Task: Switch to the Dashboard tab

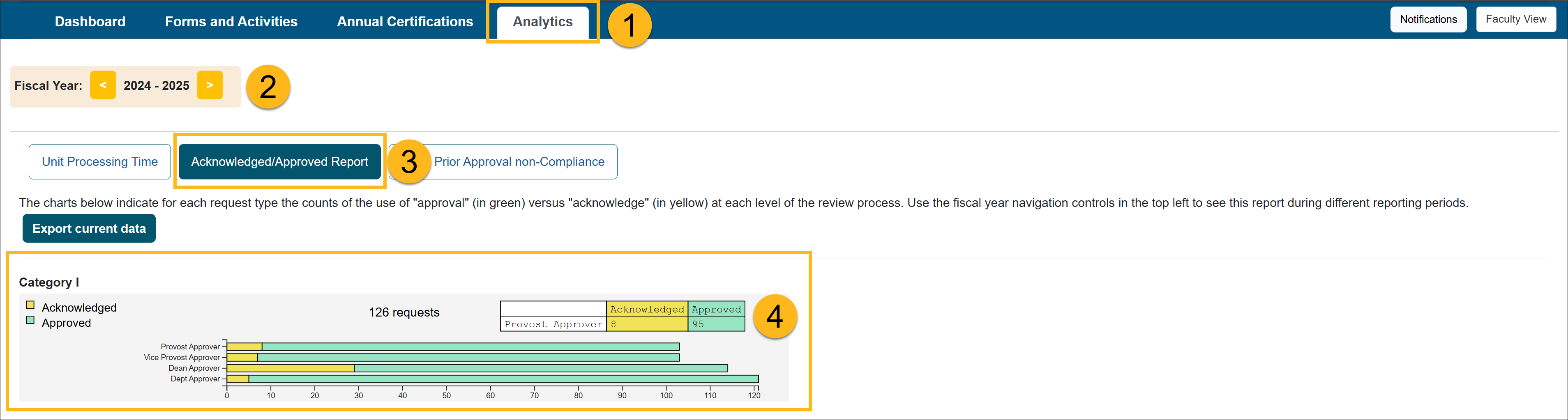Action: coord(90,22)
